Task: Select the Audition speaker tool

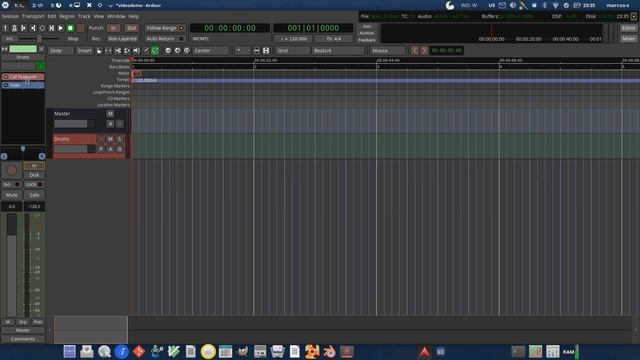Action: point(136,51)
